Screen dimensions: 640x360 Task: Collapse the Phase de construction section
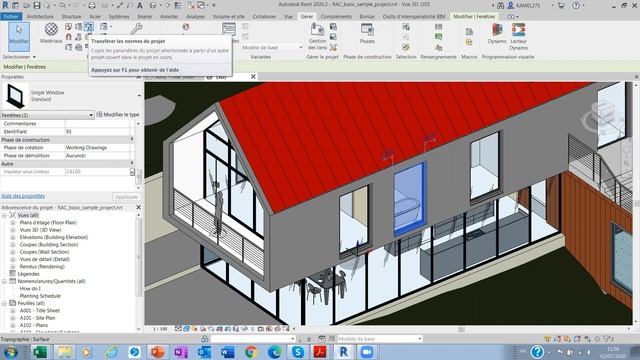[132, 140]
